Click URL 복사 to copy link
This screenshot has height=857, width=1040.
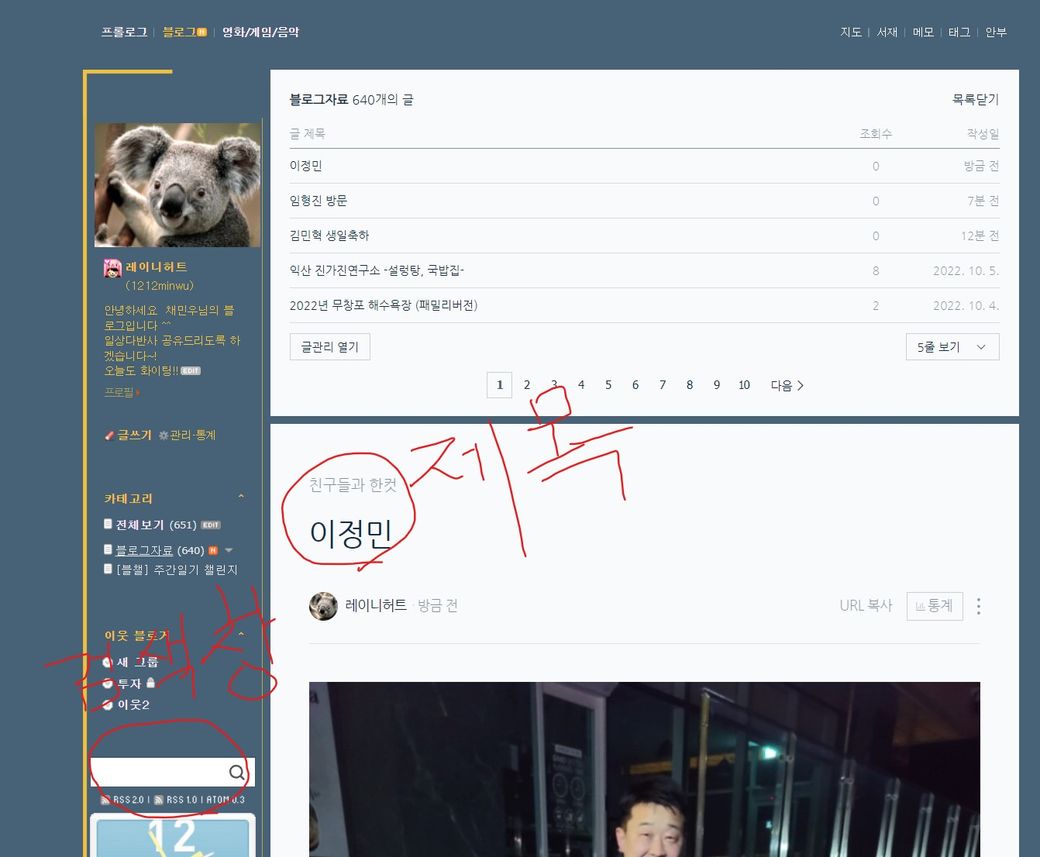coord(865,606)
